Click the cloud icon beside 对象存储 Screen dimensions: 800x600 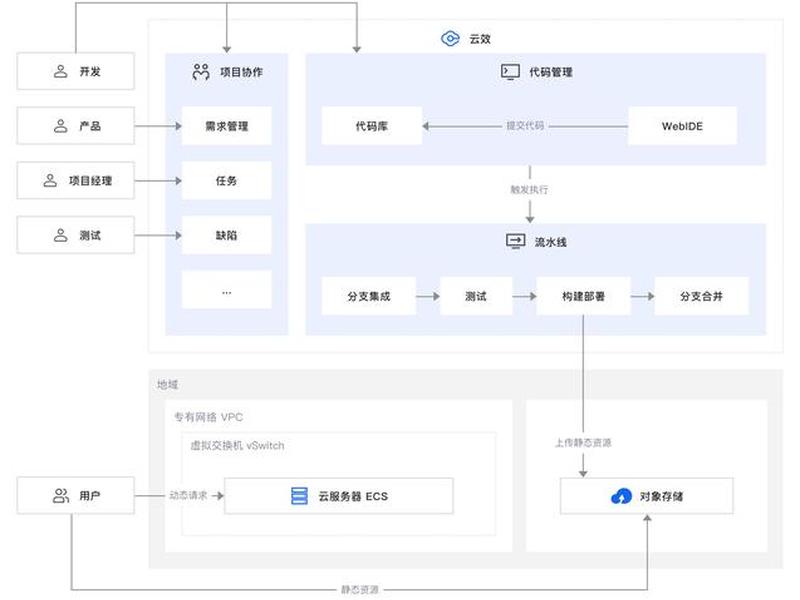coord(621,496)
